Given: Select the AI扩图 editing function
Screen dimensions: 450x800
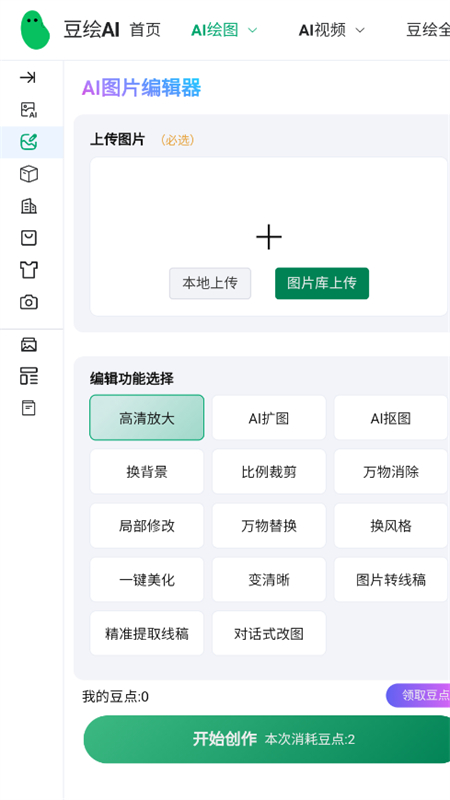Looking at the screenshot, I should (269, 418).
